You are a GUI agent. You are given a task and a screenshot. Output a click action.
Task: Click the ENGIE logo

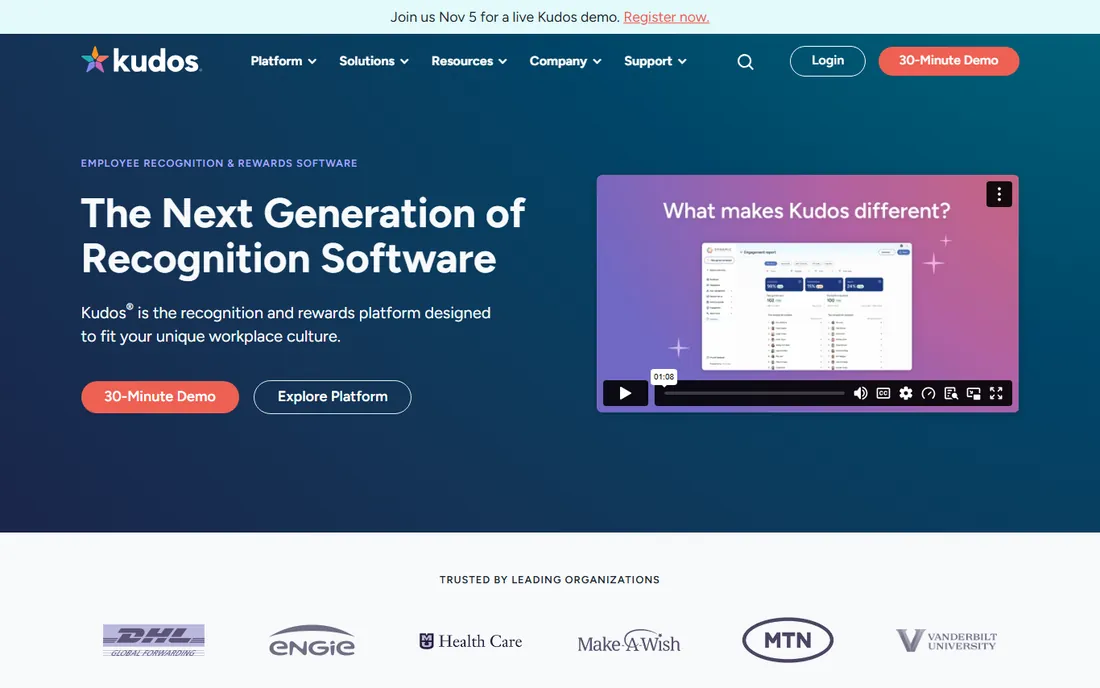coord(312,641)
